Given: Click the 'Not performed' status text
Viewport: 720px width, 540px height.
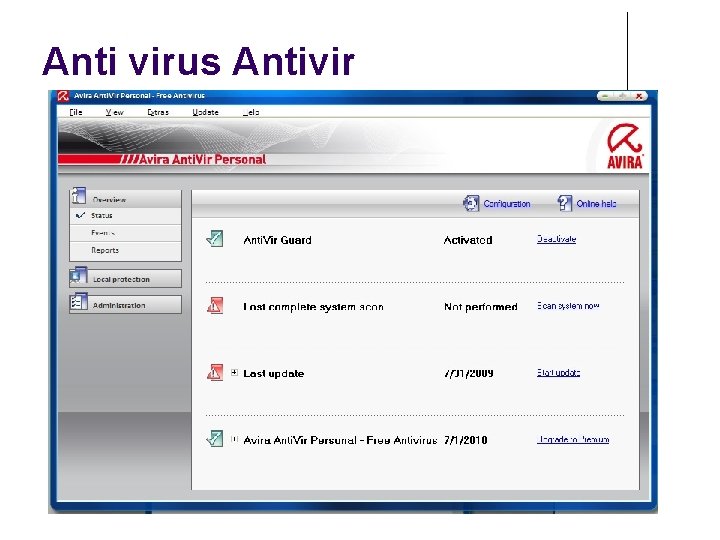Looking at the screenshot, I should tap(481, 307).
